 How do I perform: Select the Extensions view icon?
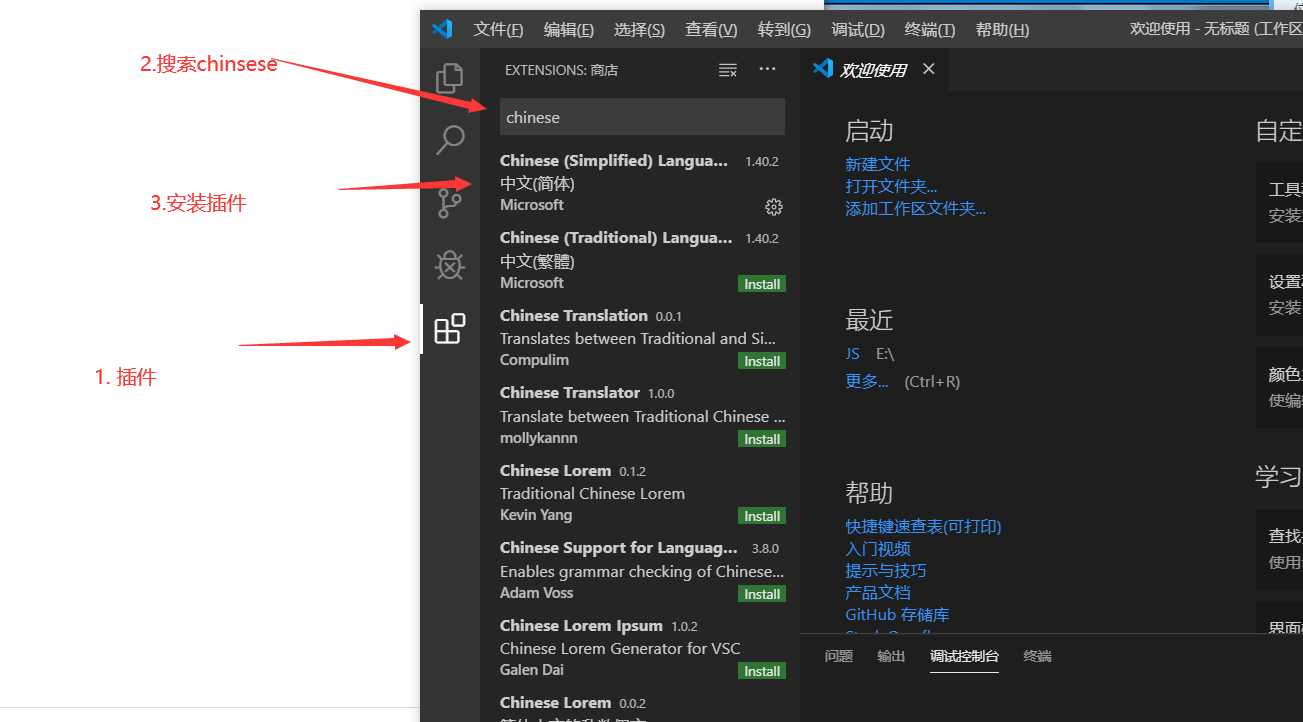[450, 329]
